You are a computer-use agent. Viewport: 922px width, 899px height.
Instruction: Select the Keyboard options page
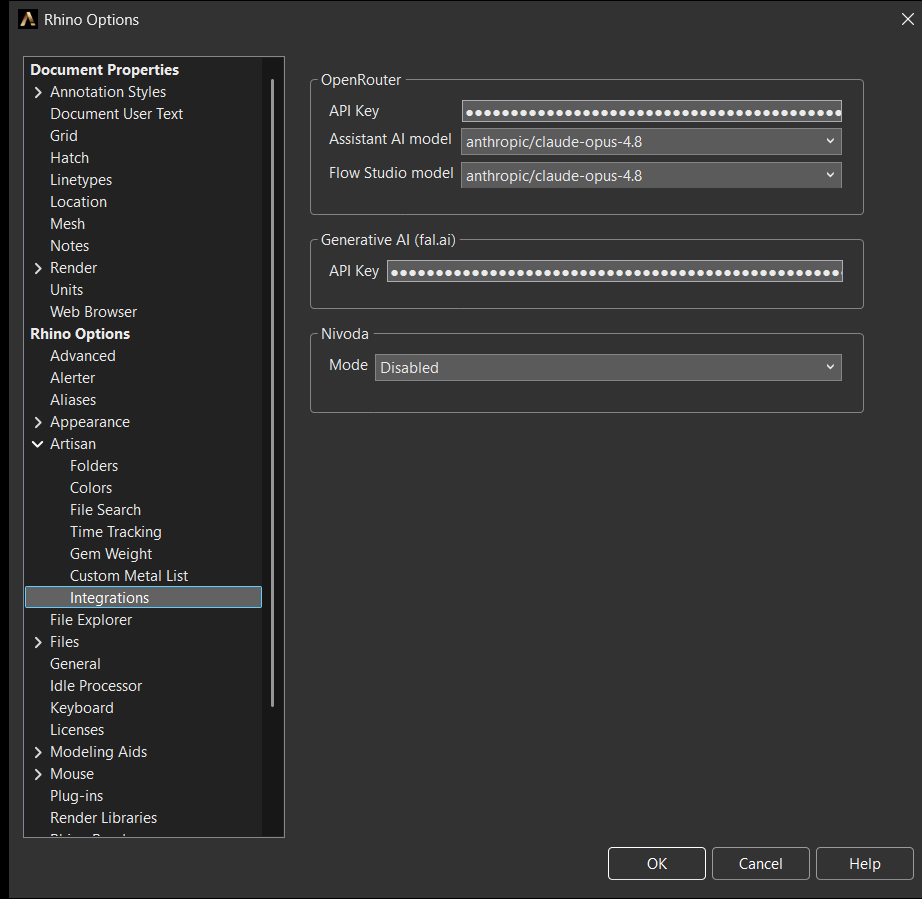click(x=82, y=708)
